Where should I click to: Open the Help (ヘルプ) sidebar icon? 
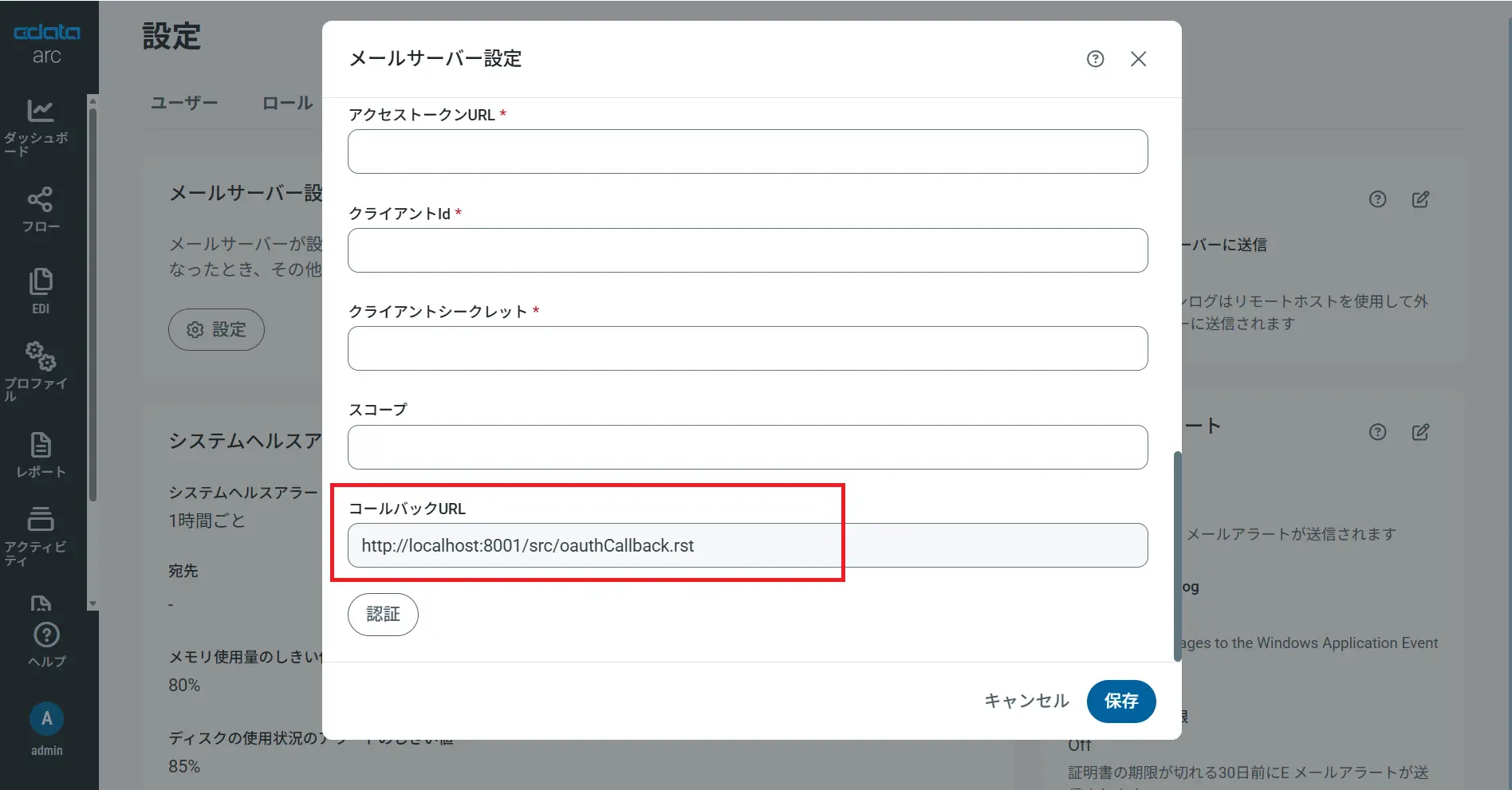click(46, 635)
